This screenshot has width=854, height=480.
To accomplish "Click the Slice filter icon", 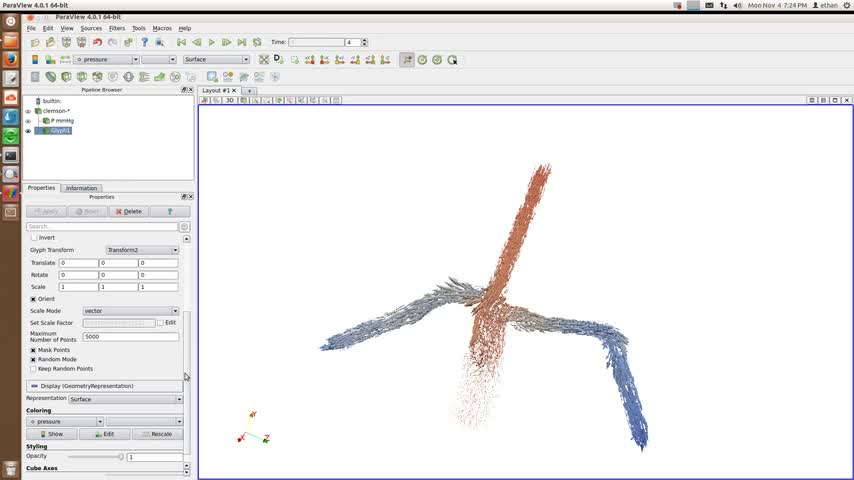I will 82,77.
